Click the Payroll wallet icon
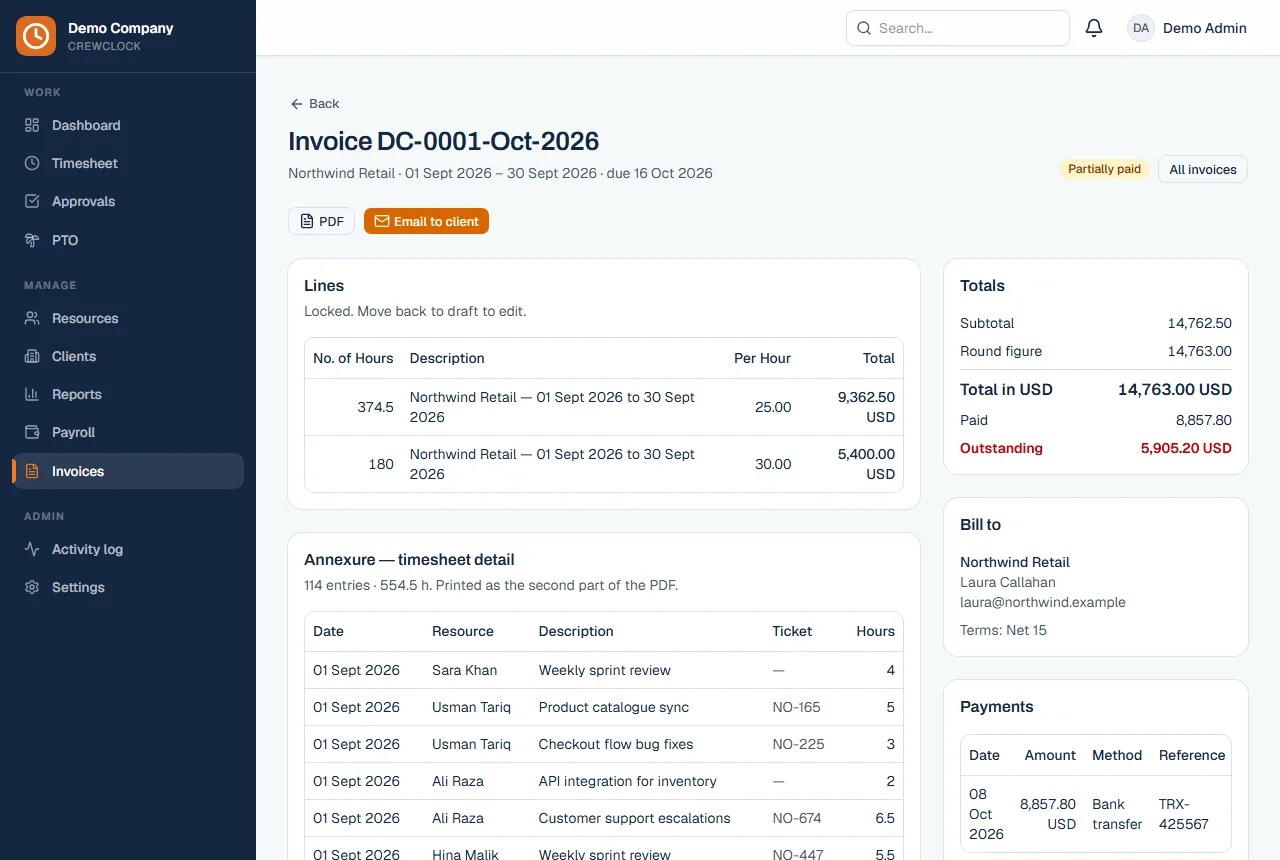The height and width of the screenshot is (860, 1280). click(x=32, y=432)
